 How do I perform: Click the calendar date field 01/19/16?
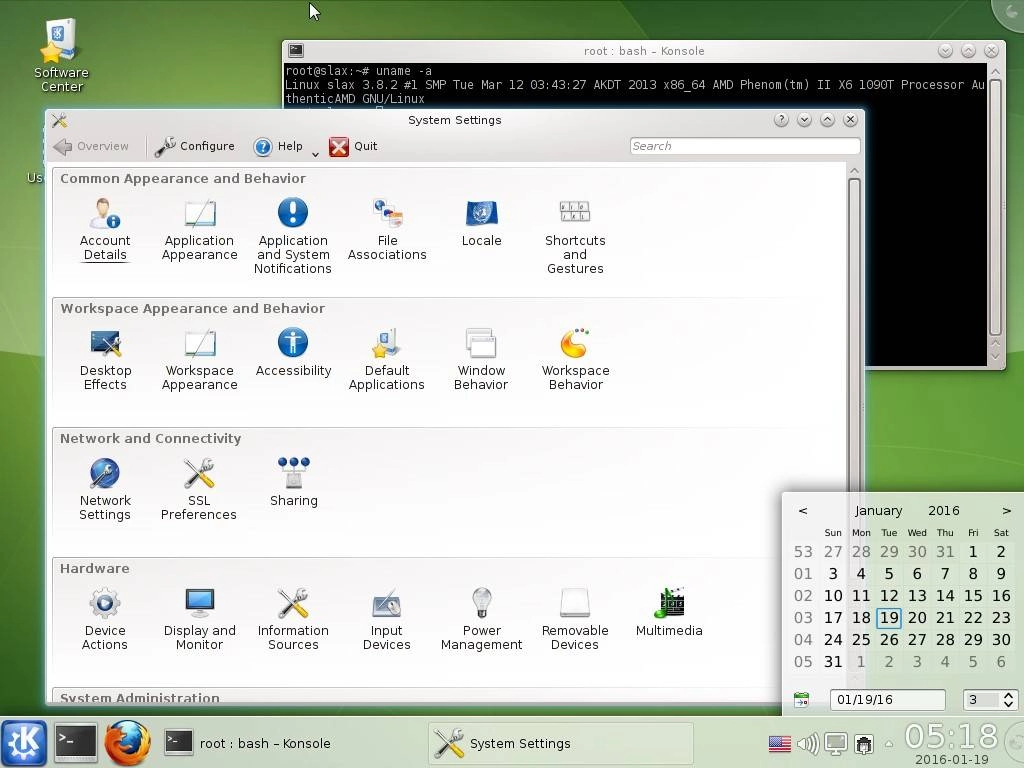tap(888, 699)
